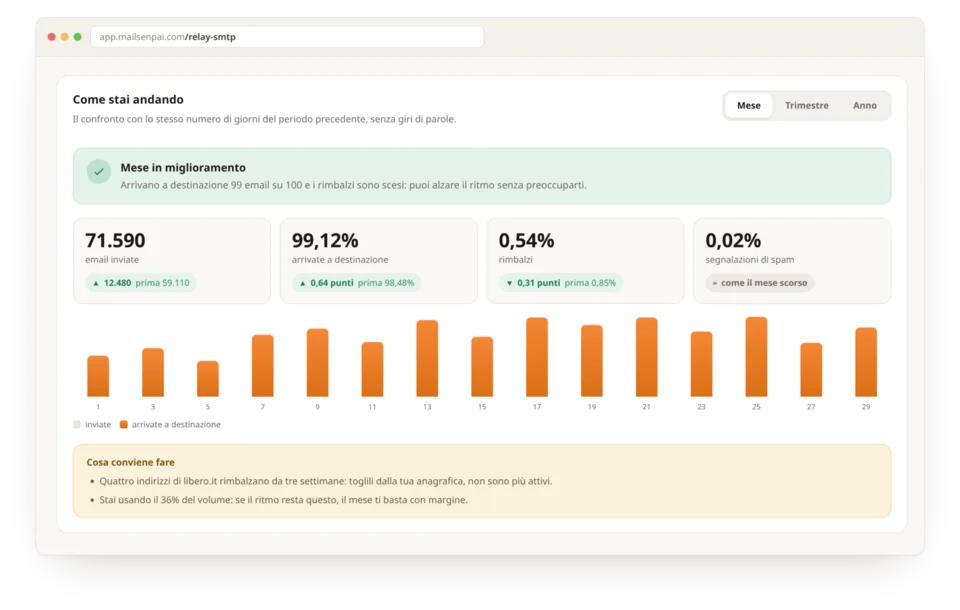
Task: Click the bar for day 29
Action: click(x=866, y=363)
